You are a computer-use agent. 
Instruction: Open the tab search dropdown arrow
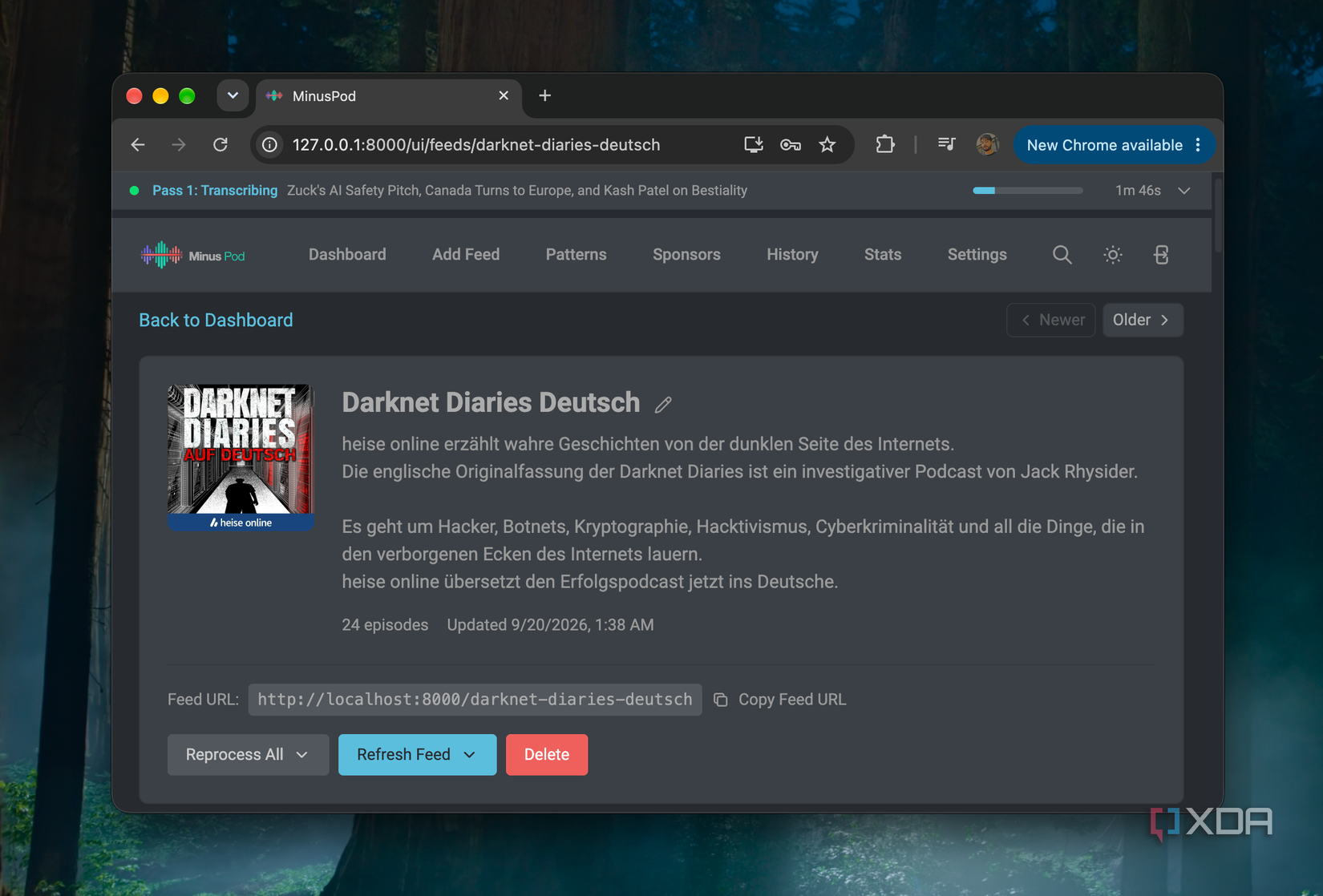(233, 96)
